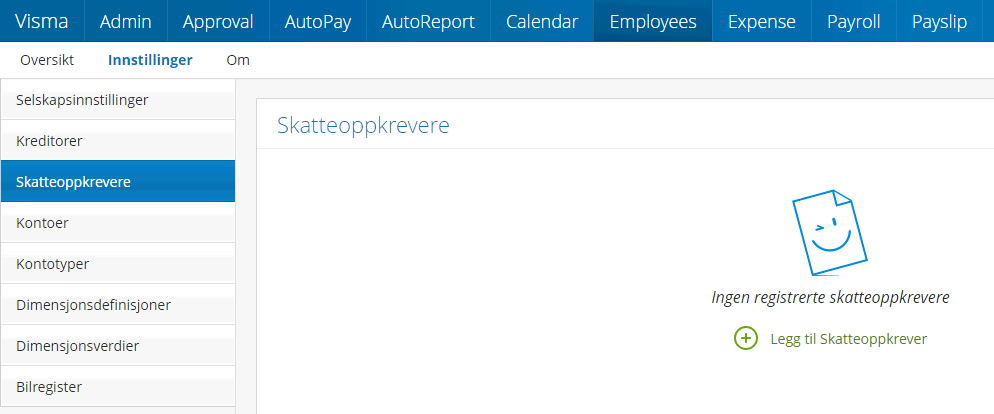Open the Om page
The width and height of the screenshot is (994, 414).
(x=238, y=60)
